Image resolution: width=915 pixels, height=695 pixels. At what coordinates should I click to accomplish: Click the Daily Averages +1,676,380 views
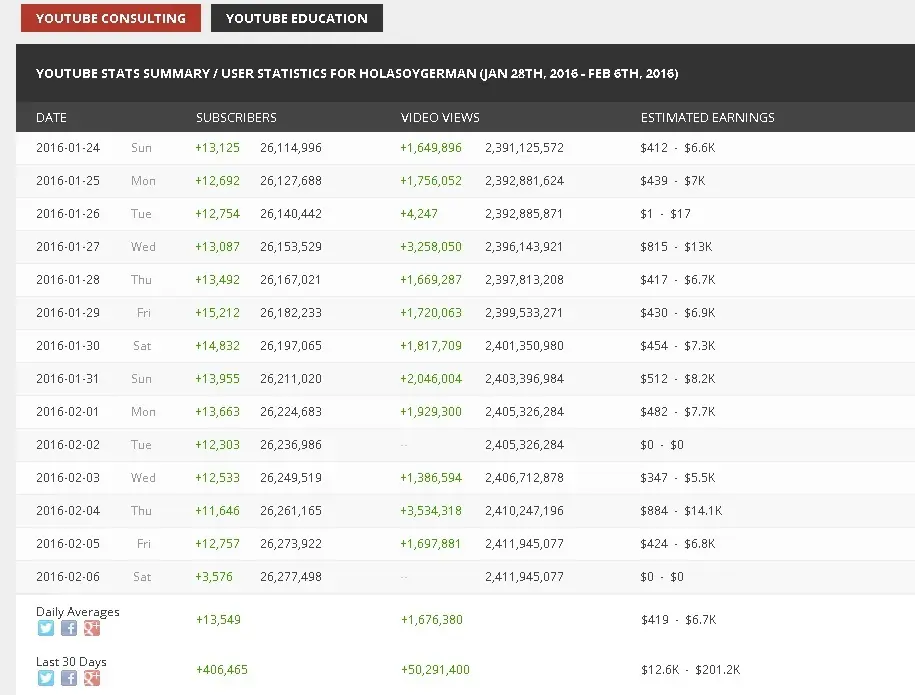pyautogui.click(x=432, y=619)
